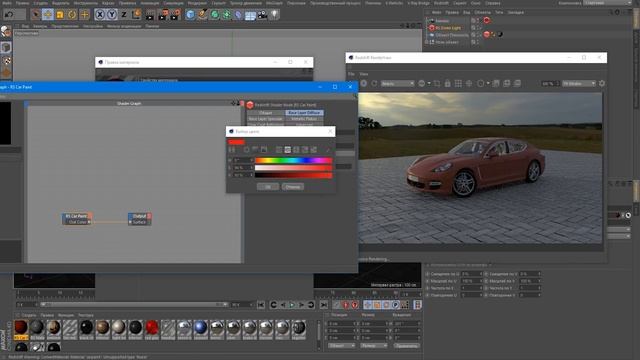Select the blue material thumbnail
This screenshot has width=640, height=360.
(x=200, y=328)
